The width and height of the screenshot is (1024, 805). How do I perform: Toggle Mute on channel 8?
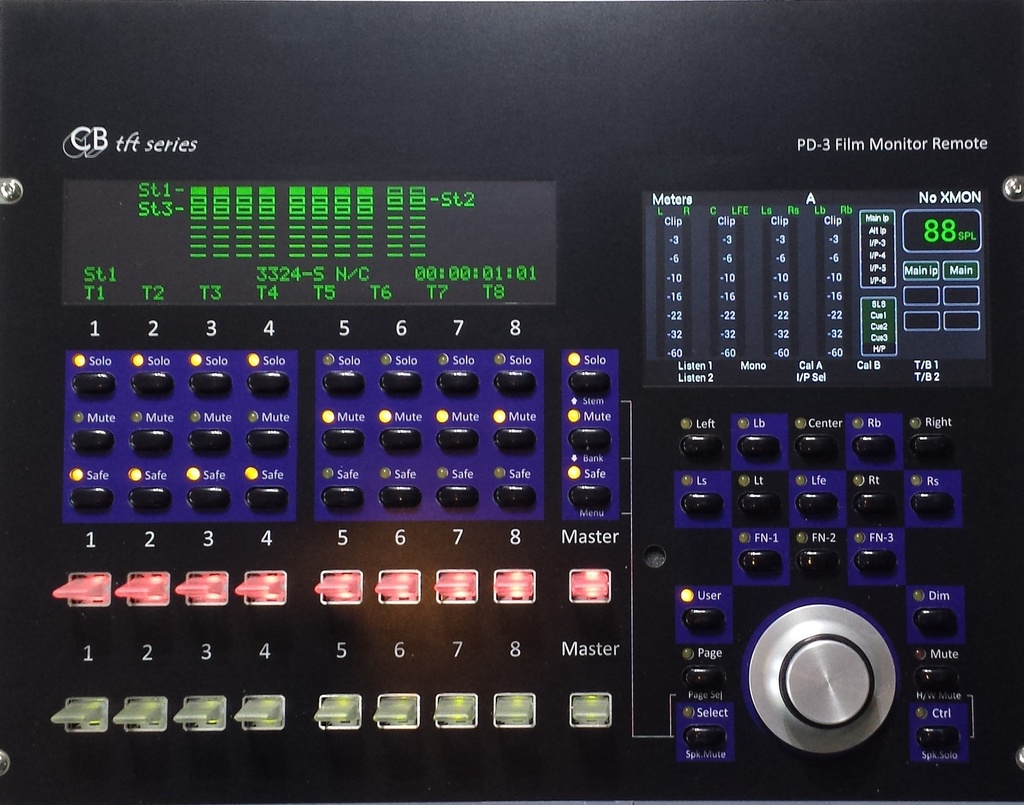coord(515,439)
